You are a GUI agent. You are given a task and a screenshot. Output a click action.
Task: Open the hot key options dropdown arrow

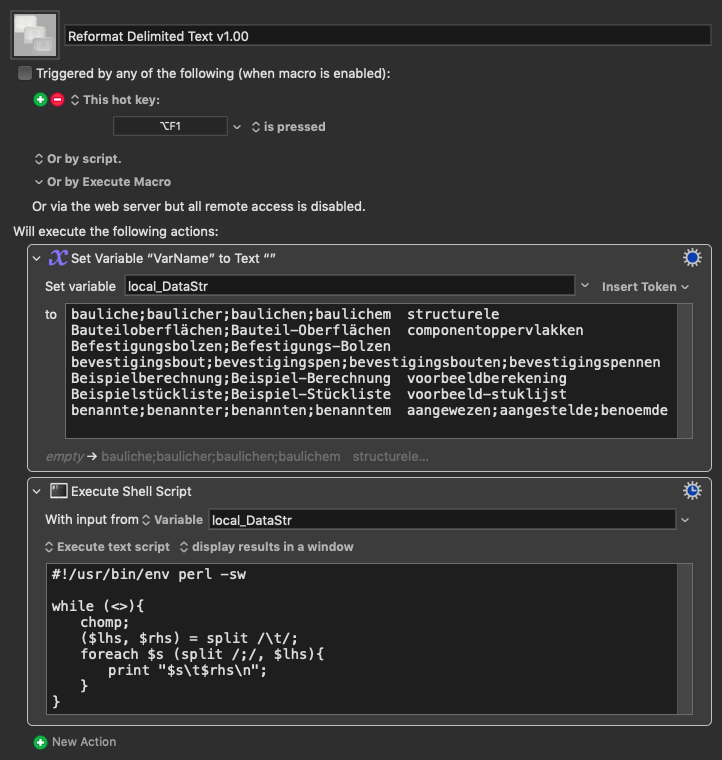click(x=237, y=127)
